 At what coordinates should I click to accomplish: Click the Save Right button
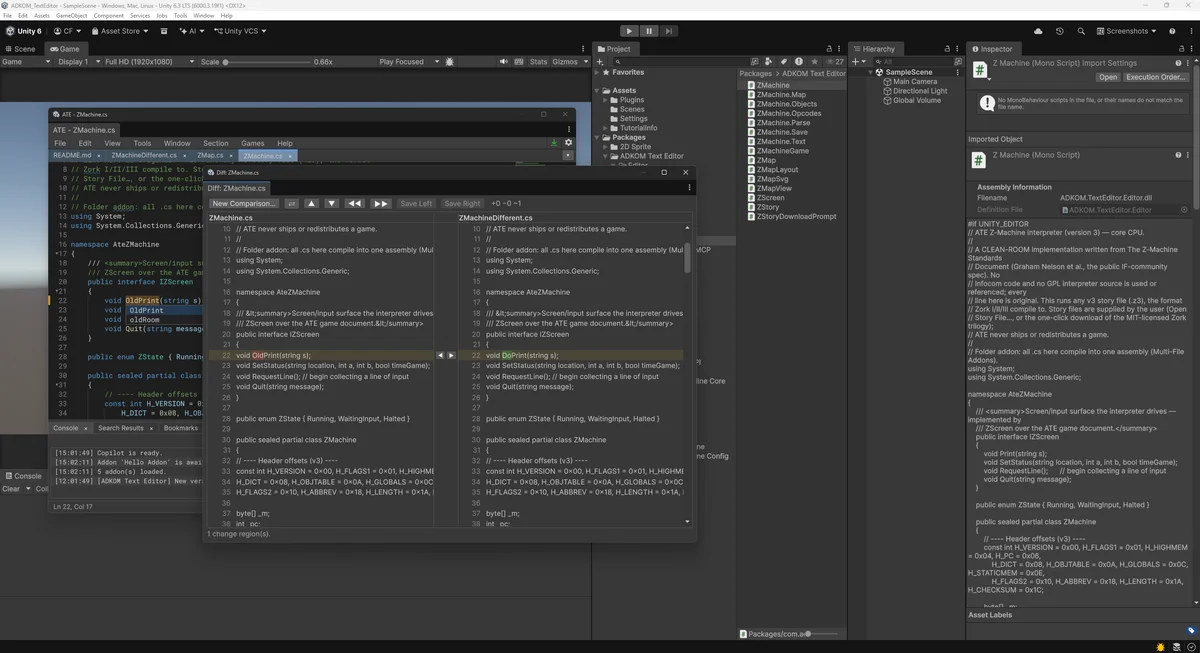463,203
